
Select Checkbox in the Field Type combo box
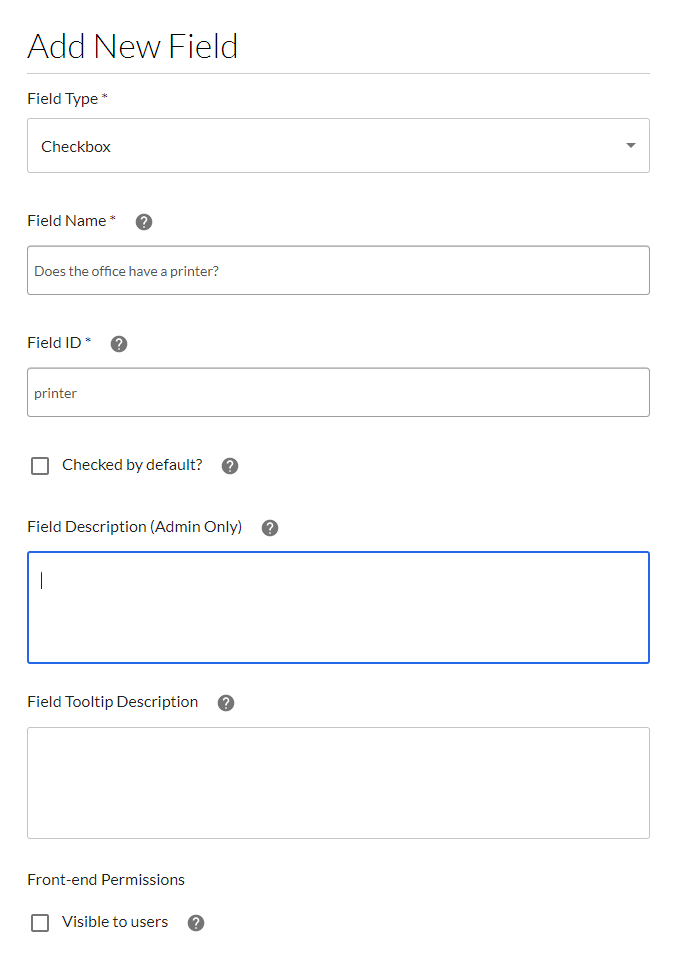point(337,145)
